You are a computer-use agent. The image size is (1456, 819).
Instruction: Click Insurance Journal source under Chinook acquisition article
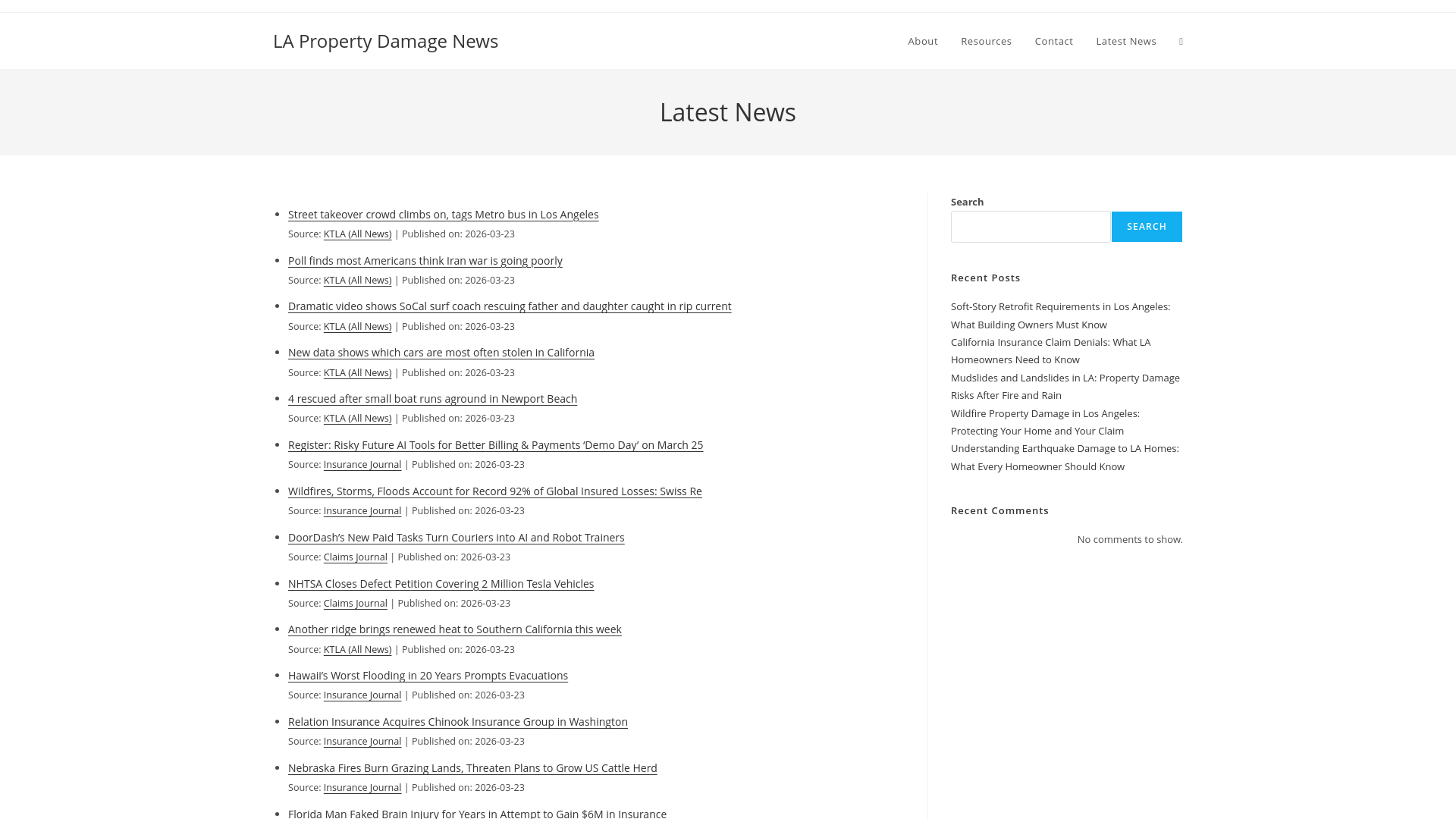click(x=362, y=742)
